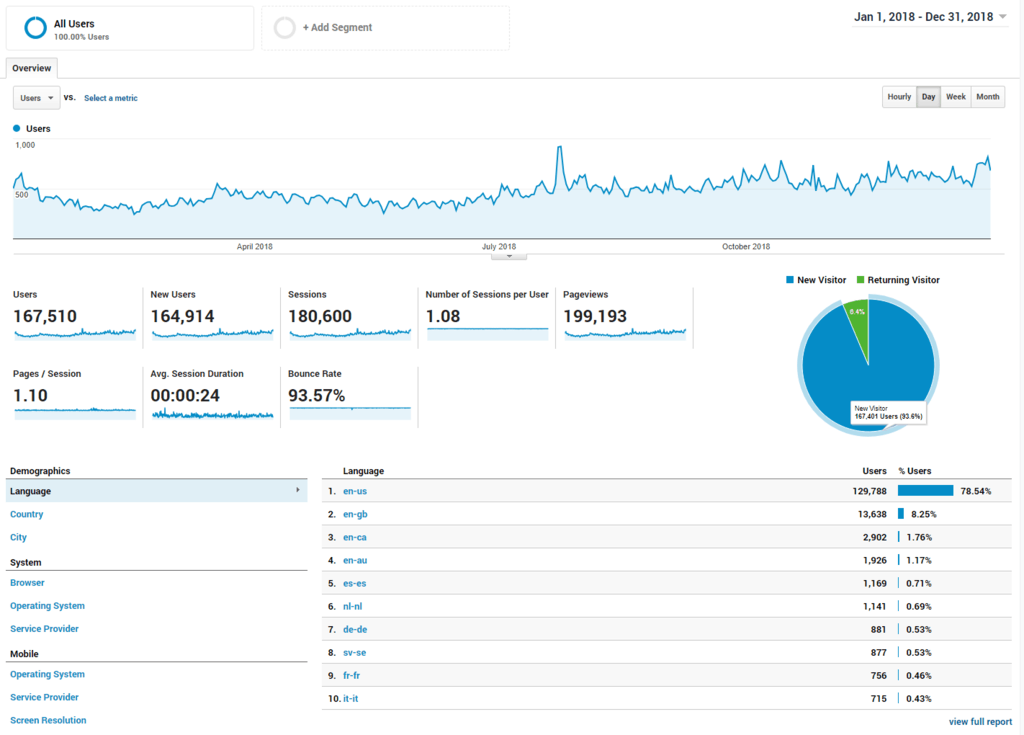Open the Users metric dropdown
1024x735 pixels.
click(37, 98)
